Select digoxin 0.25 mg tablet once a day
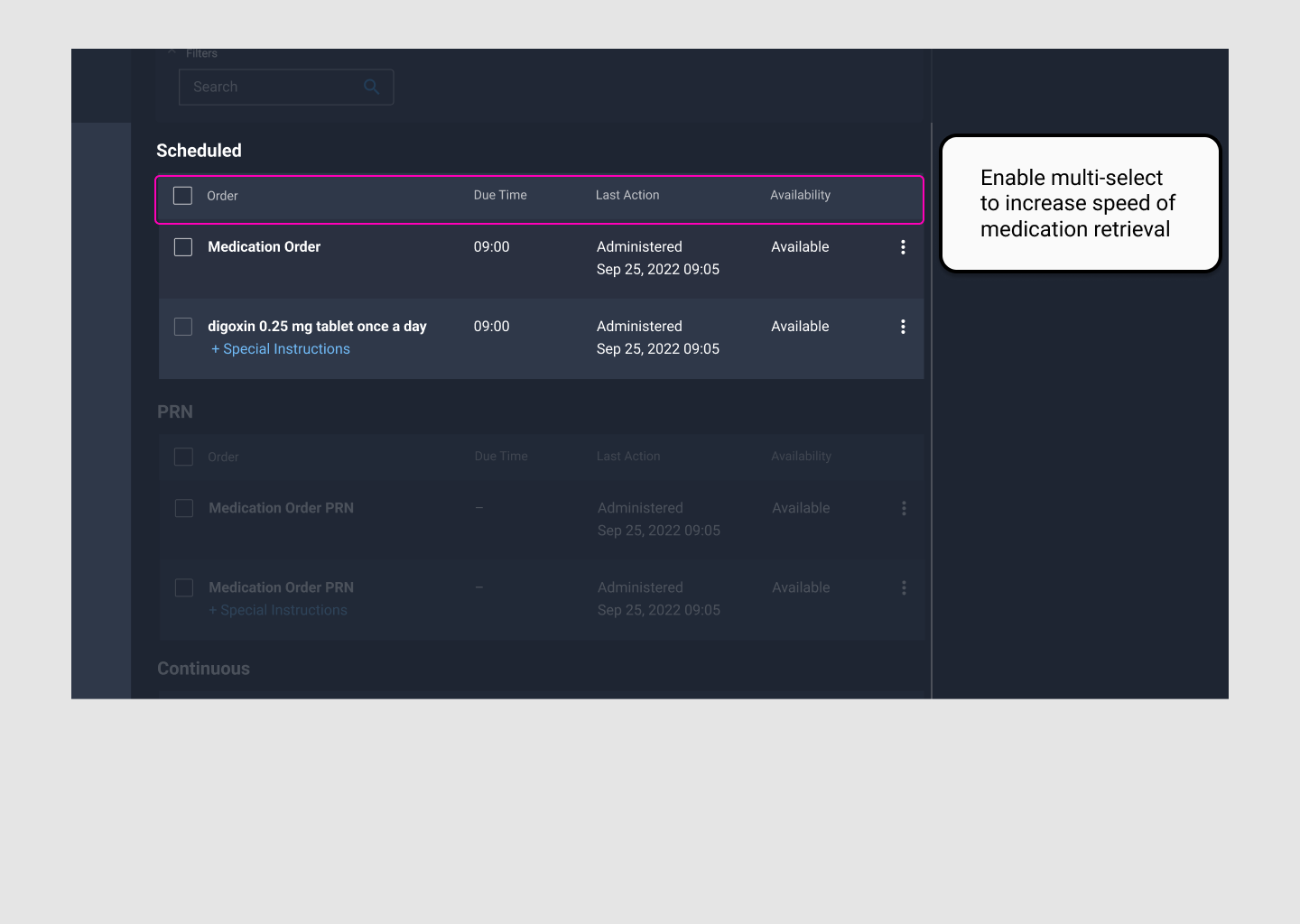This screenshot has width=1300, height=924. 317,327
